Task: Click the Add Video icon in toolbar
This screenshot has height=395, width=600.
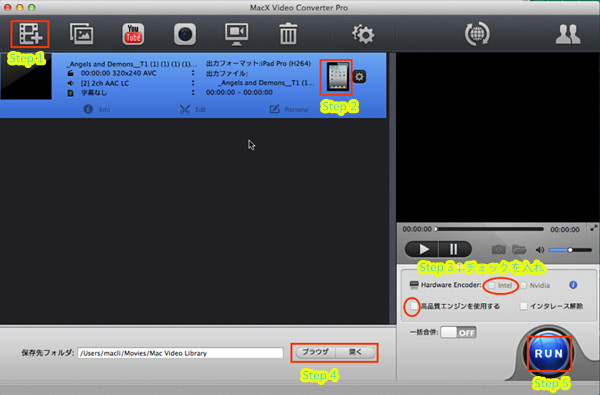Action: [x=30, y=34]
